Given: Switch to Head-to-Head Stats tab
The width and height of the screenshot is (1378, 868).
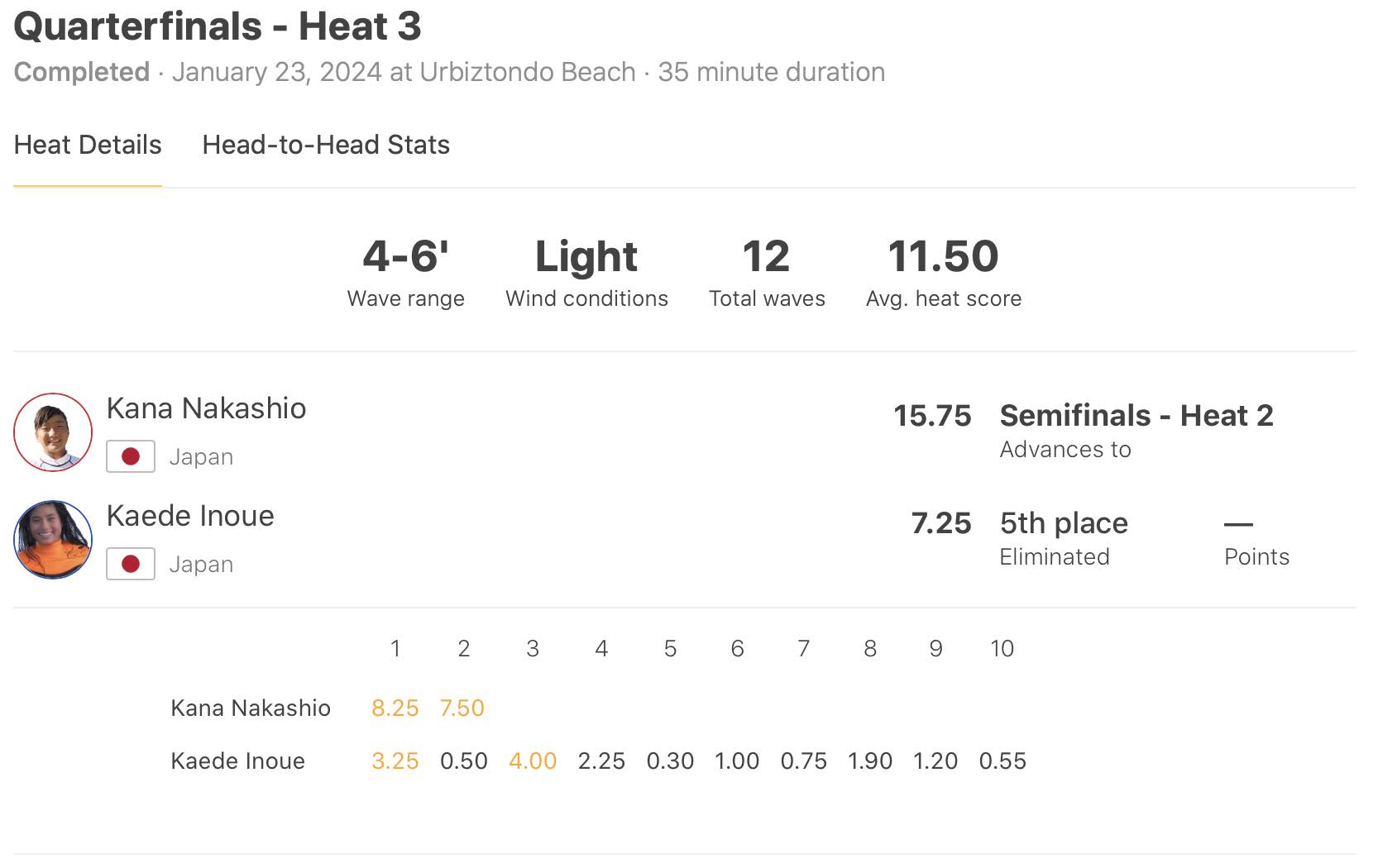Looking at the screenshot, I should point(326,145).
